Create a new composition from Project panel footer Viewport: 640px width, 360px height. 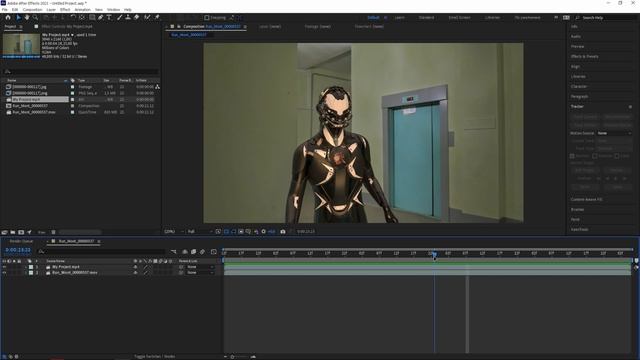coord(21,232)
